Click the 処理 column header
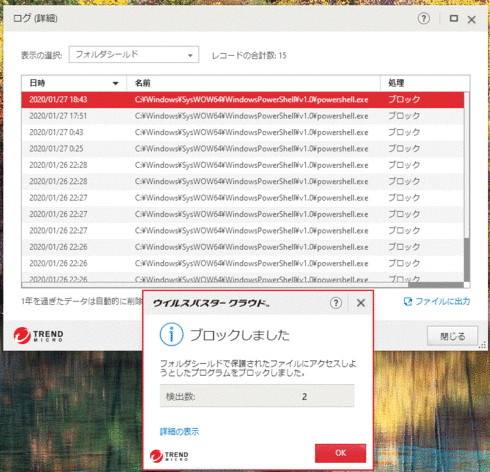 point(425,83)
